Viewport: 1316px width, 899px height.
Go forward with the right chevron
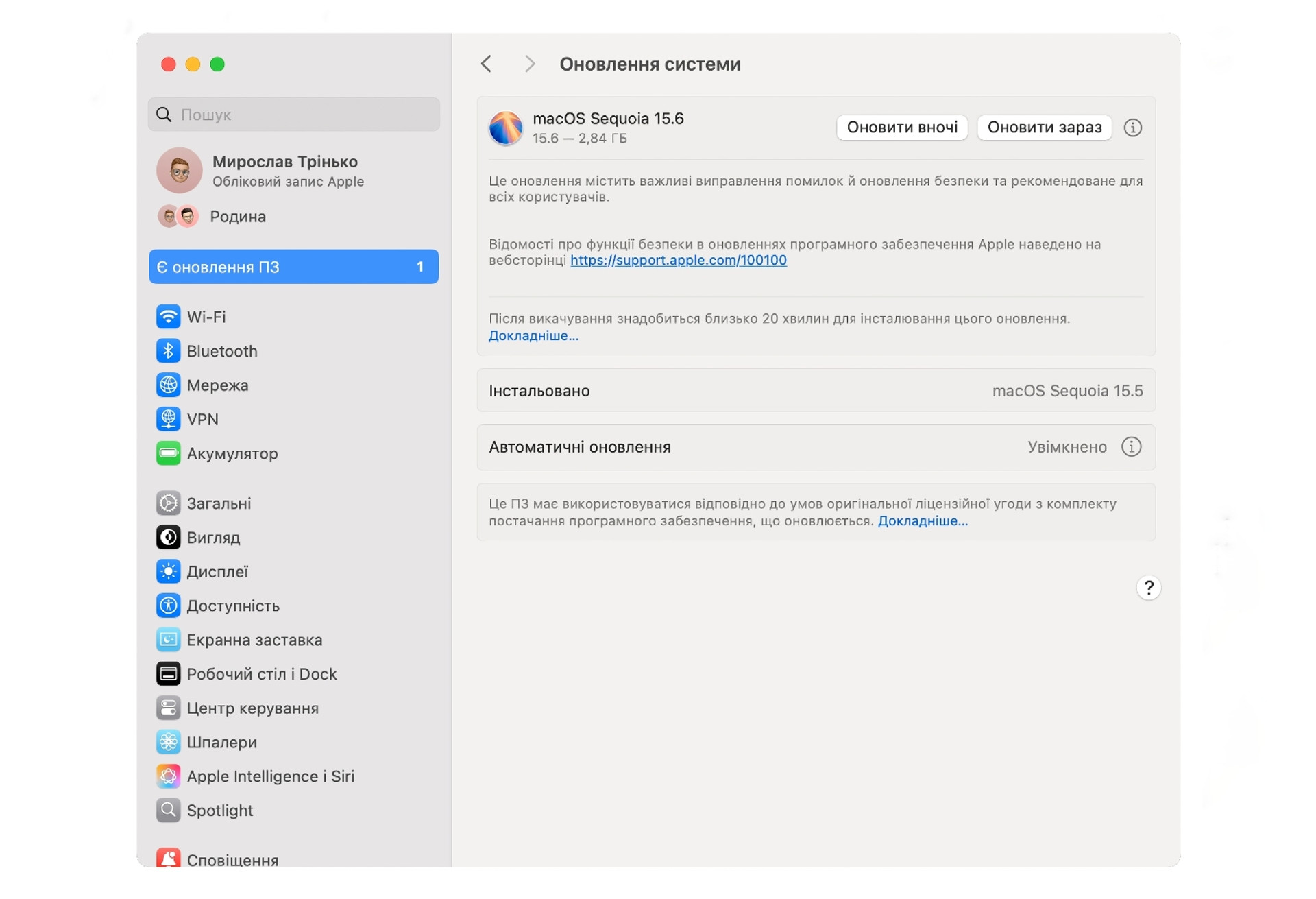pyautogui.click(x=529, y=64)
